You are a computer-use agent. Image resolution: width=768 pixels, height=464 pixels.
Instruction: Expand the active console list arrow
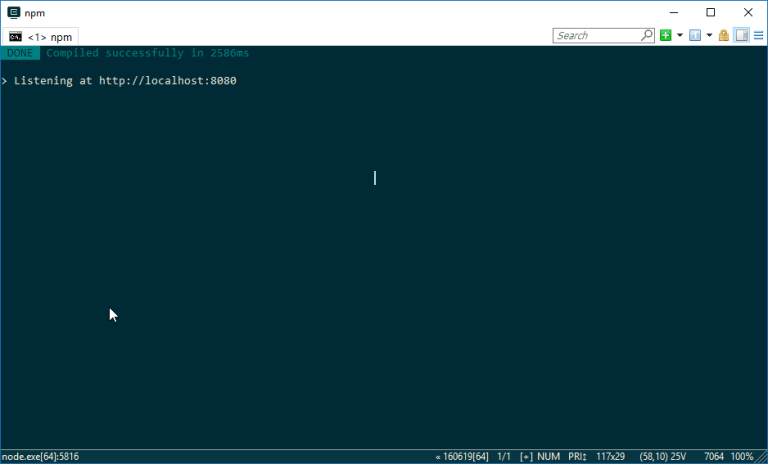click(709, 35)
